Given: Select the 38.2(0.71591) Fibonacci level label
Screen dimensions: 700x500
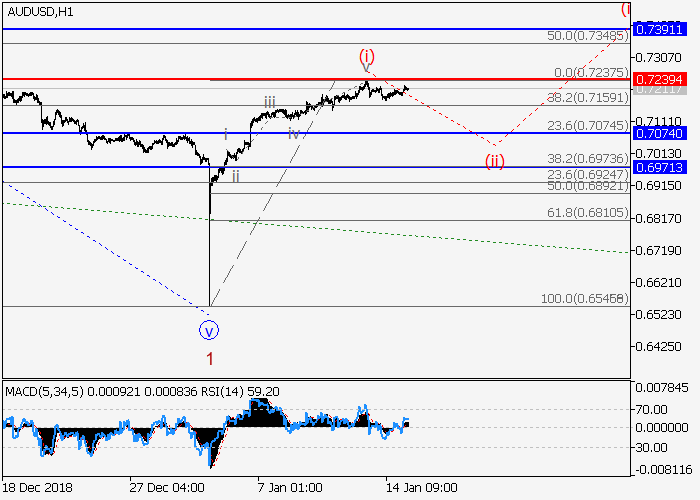Looking at the screenshot, I should tap(589, 98).
